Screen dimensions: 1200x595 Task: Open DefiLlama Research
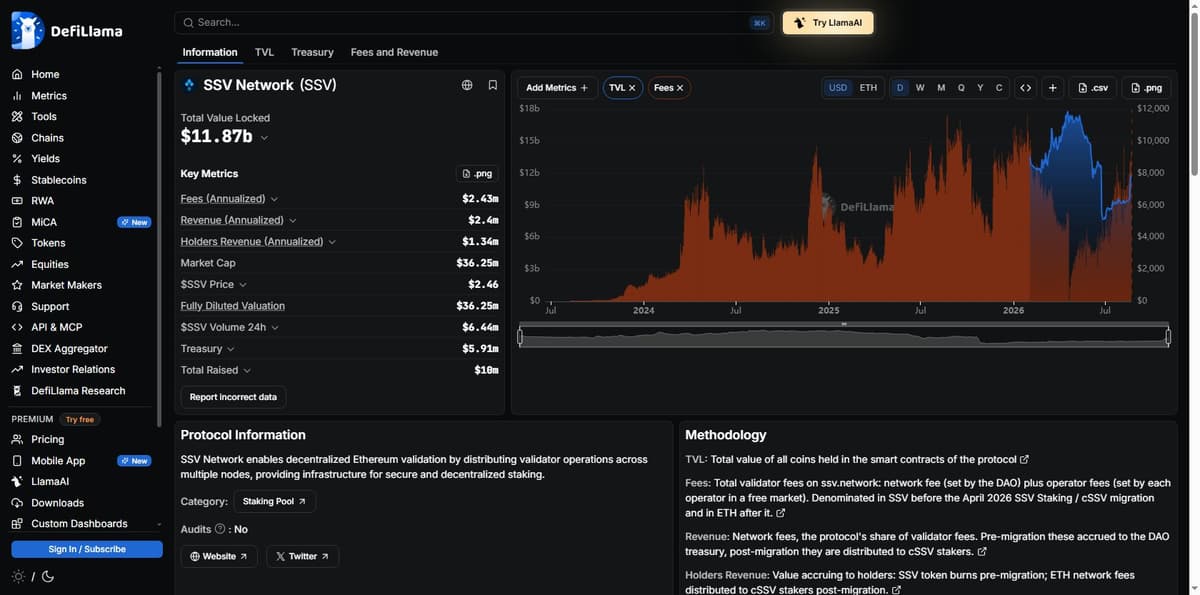point(78,391)
